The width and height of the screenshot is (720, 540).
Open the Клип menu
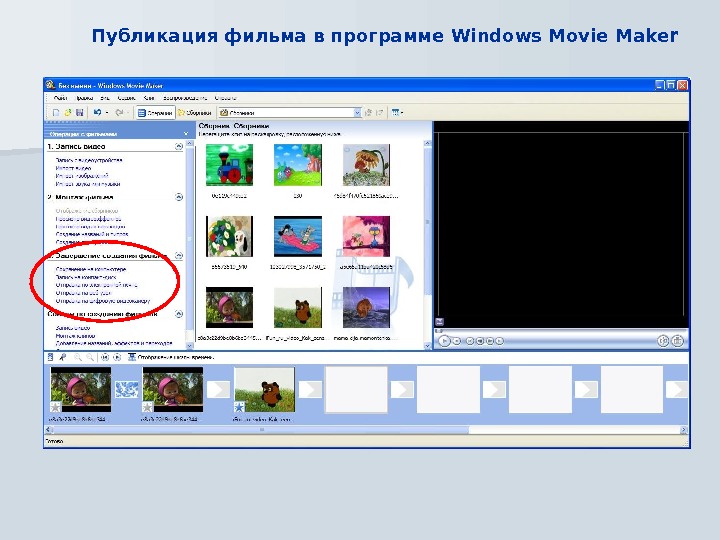149,98
